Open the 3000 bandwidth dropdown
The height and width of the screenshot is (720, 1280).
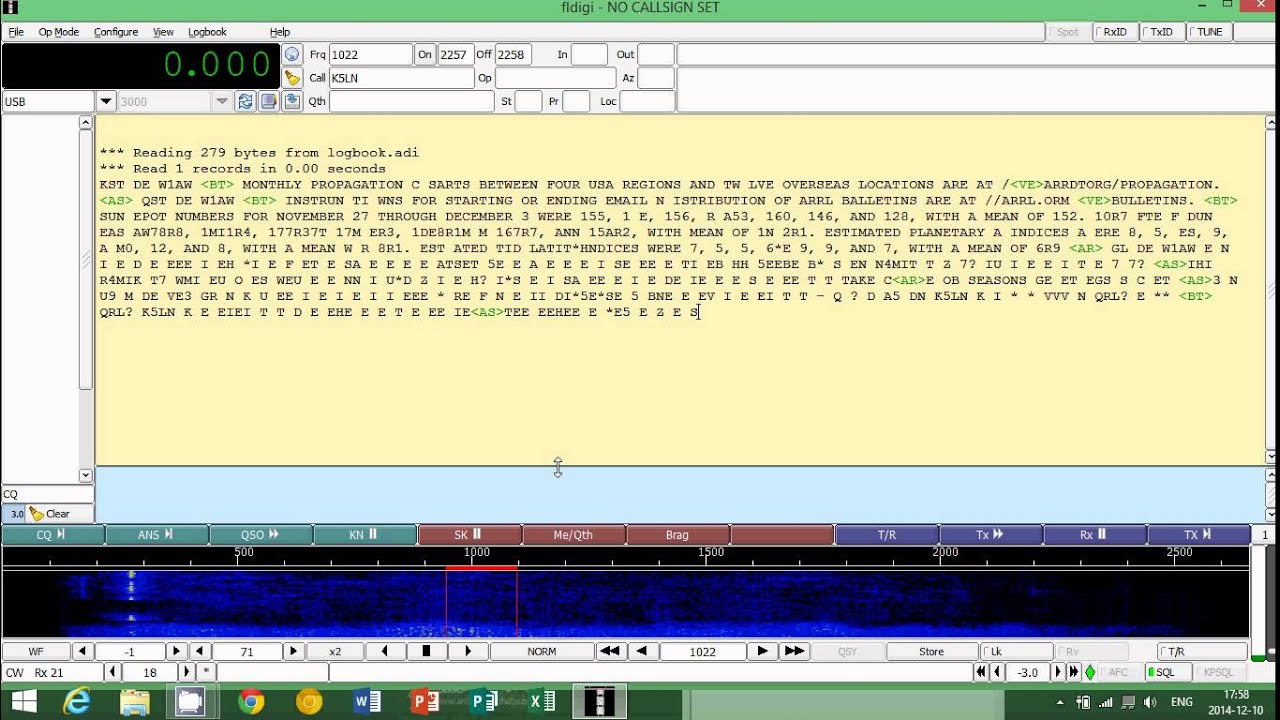click(x=222, y=101)
